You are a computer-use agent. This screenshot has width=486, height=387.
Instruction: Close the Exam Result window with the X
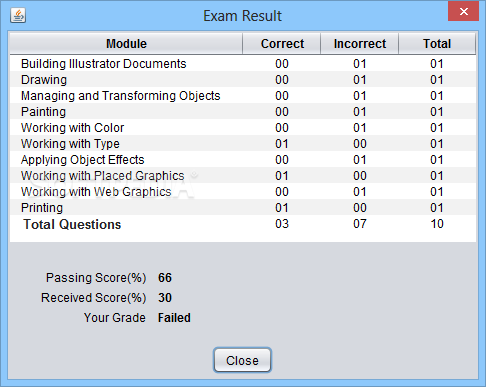point(463,12)
